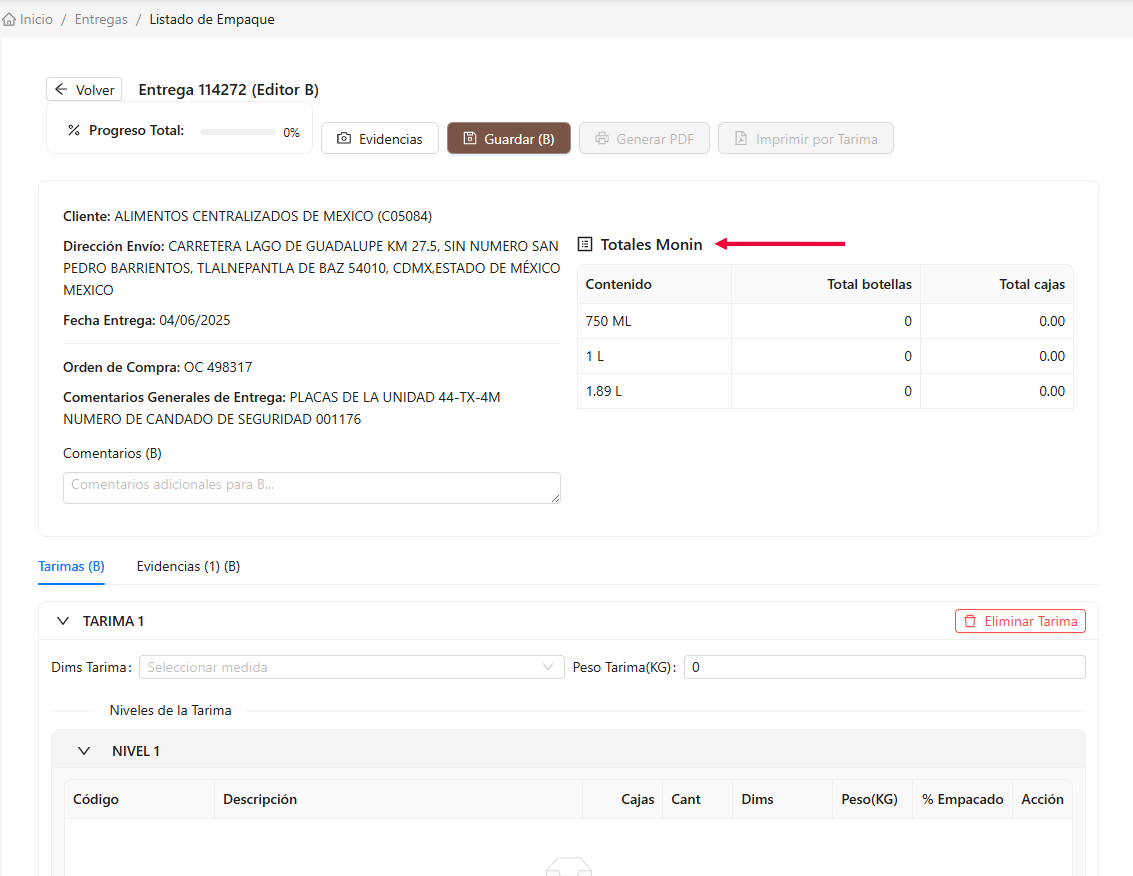Switch to the Evidencias (1) (B) tab

click(189, 567)
